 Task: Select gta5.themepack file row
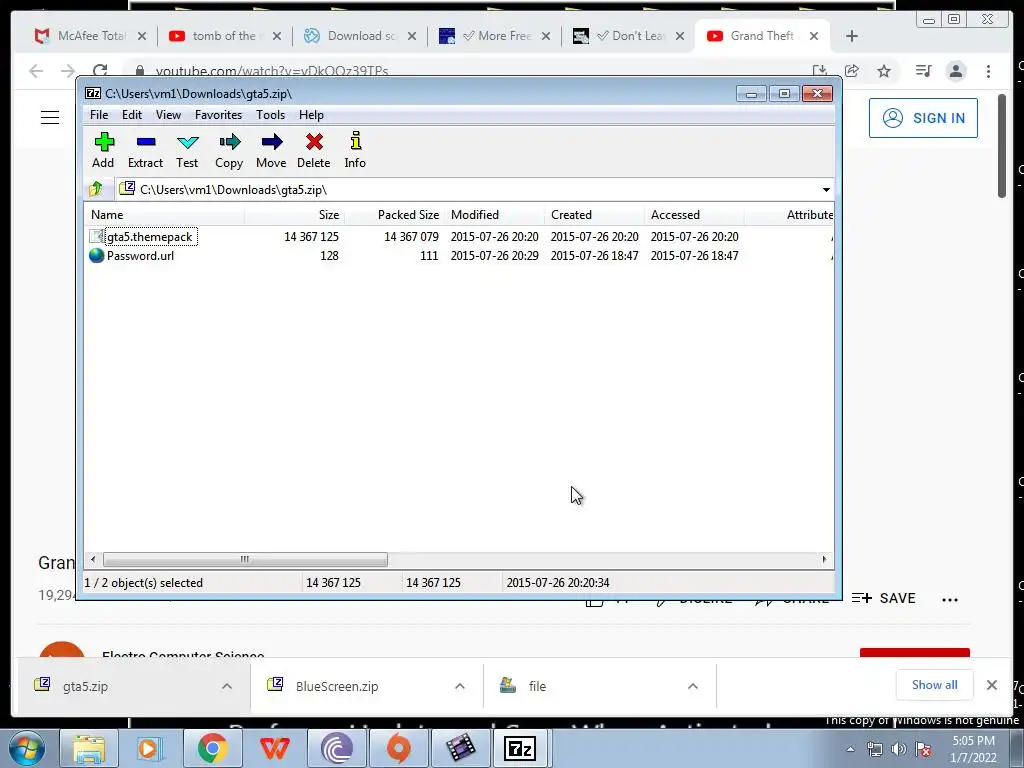pyautogui.click(x=460, y=236)
